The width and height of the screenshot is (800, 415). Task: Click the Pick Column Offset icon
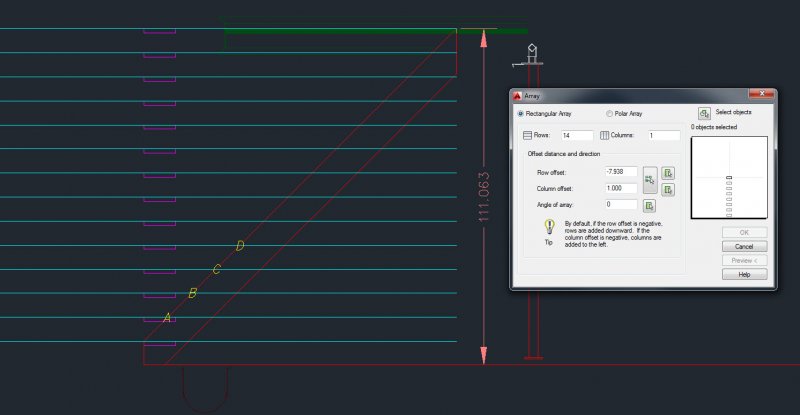[x=668, y=190]
